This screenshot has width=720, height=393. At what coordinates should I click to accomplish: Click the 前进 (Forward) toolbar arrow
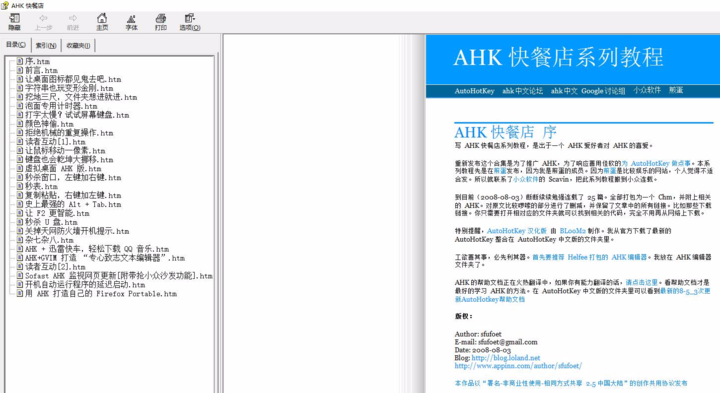[73, 22]
